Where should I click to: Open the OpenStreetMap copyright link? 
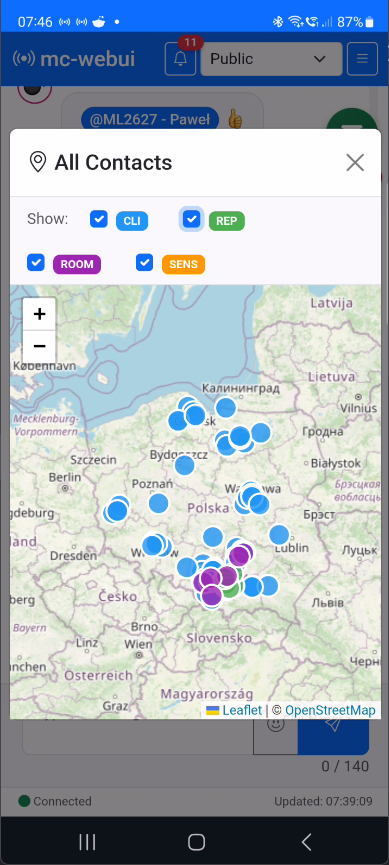(330, 710)
